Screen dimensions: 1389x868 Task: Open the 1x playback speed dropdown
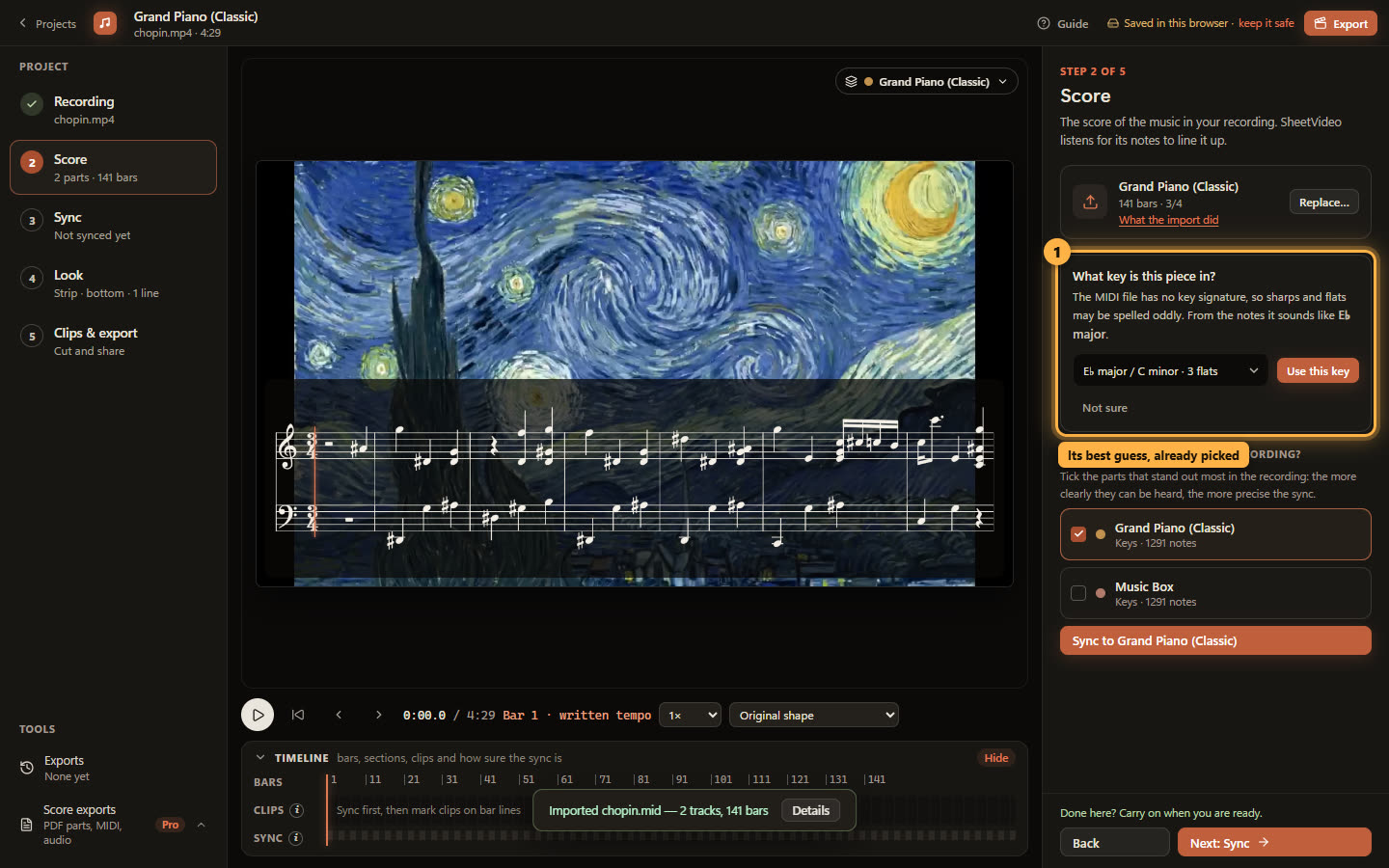(691, 715)
